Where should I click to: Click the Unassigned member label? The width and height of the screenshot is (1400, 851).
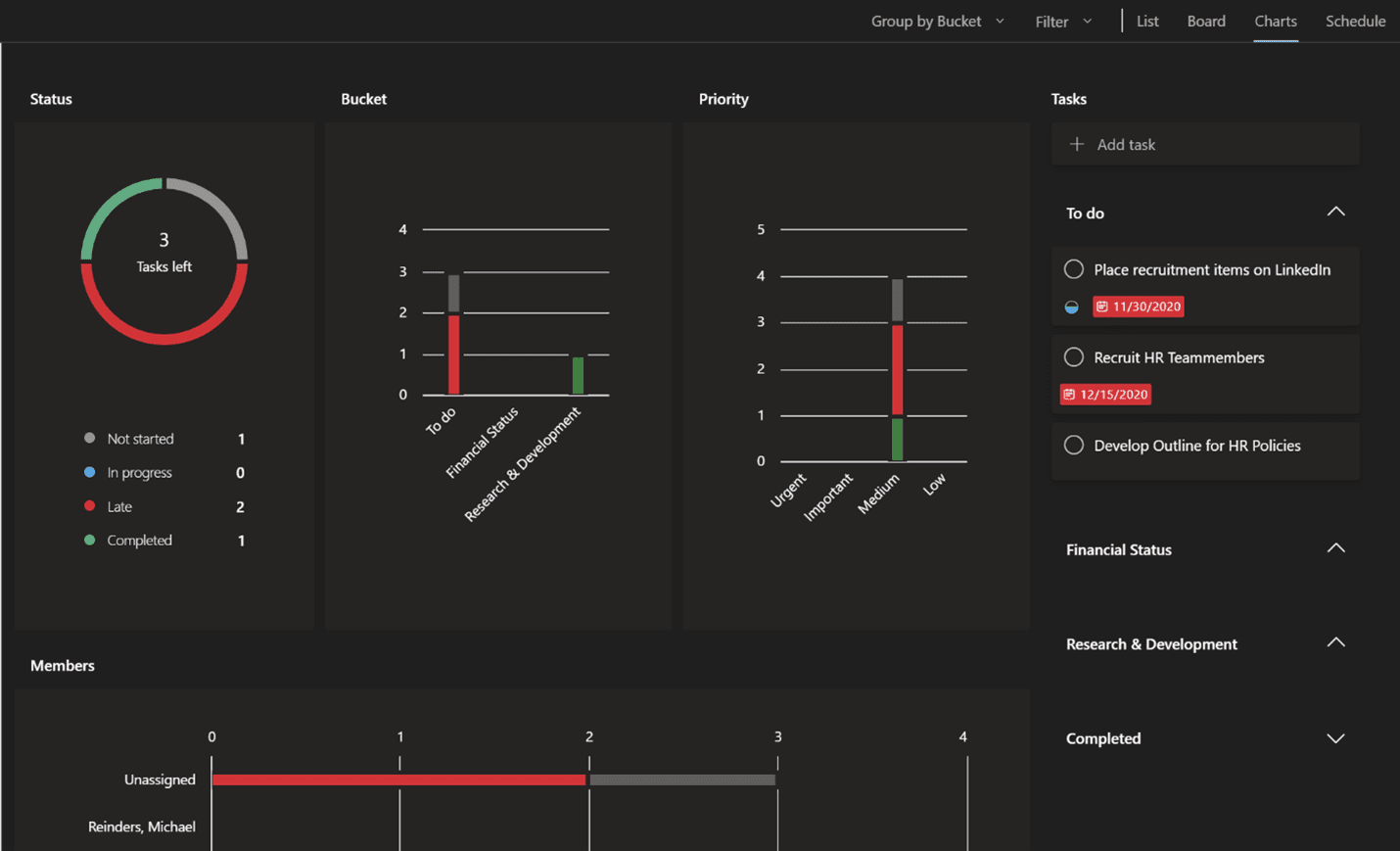[160, 780]
